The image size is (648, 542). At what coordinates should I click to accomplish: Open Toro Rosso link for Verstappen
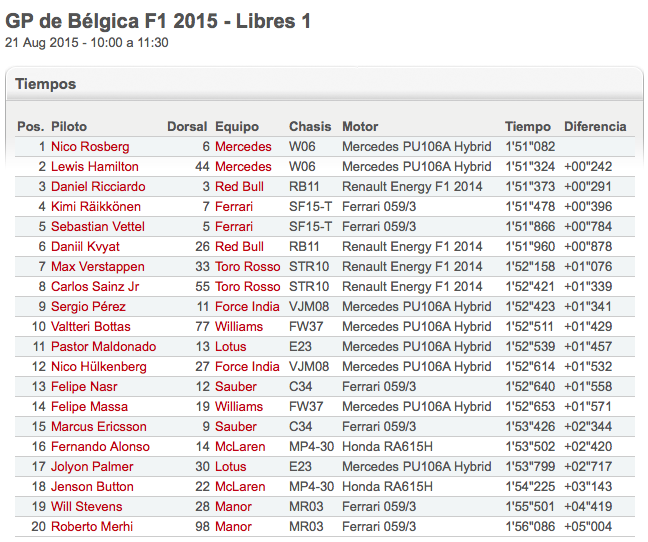point(248,266)
